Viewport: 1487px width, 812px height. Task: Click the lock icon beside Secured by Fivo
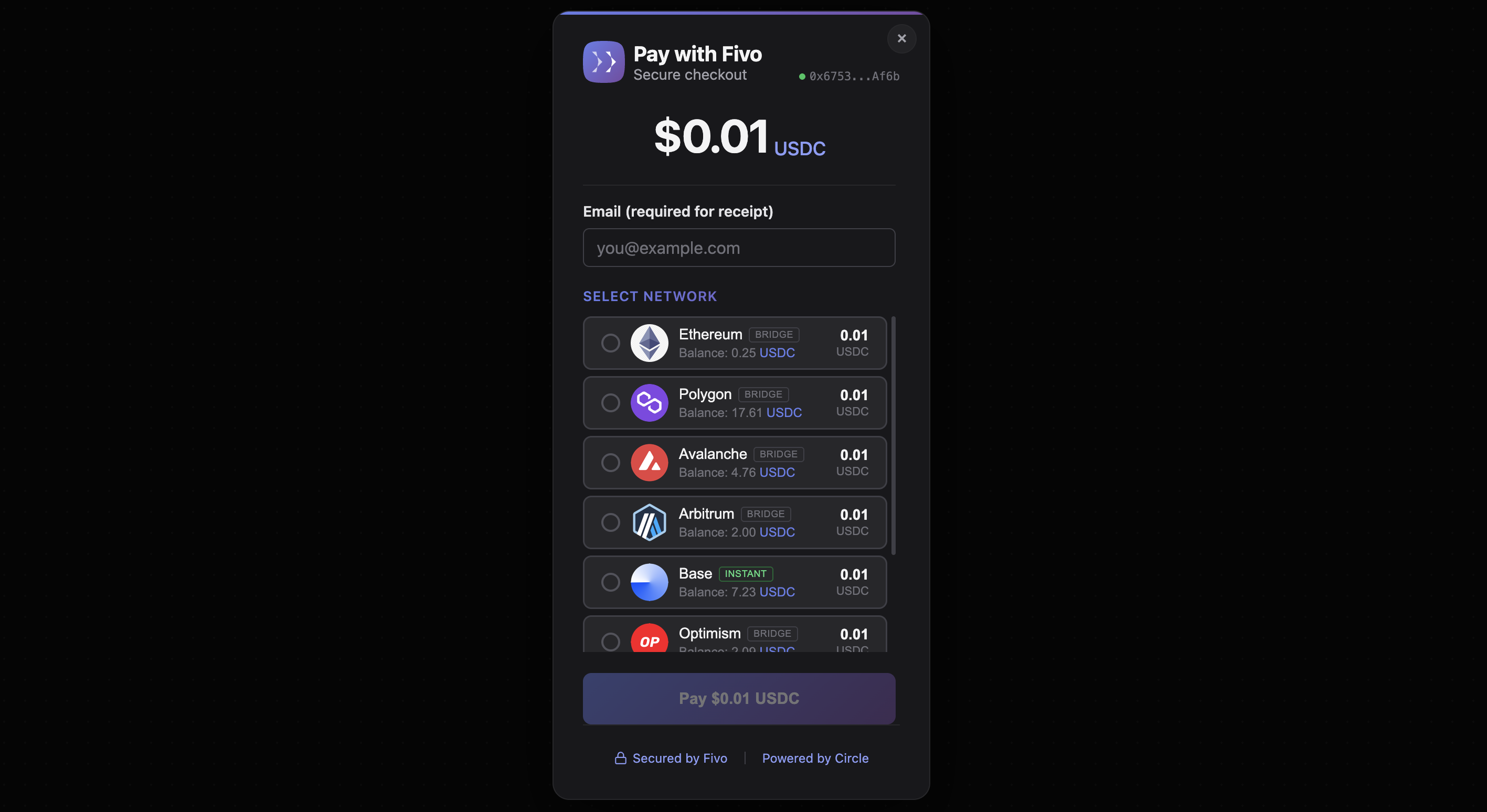tap(621, 758)
